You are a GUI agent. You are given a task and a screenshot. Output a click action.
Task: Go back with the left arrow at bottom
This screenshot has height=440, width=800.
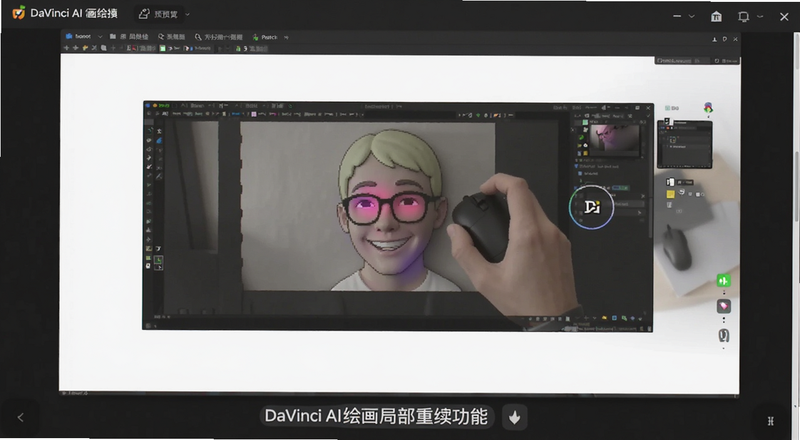pyautogui.click(x=20, y=418)
